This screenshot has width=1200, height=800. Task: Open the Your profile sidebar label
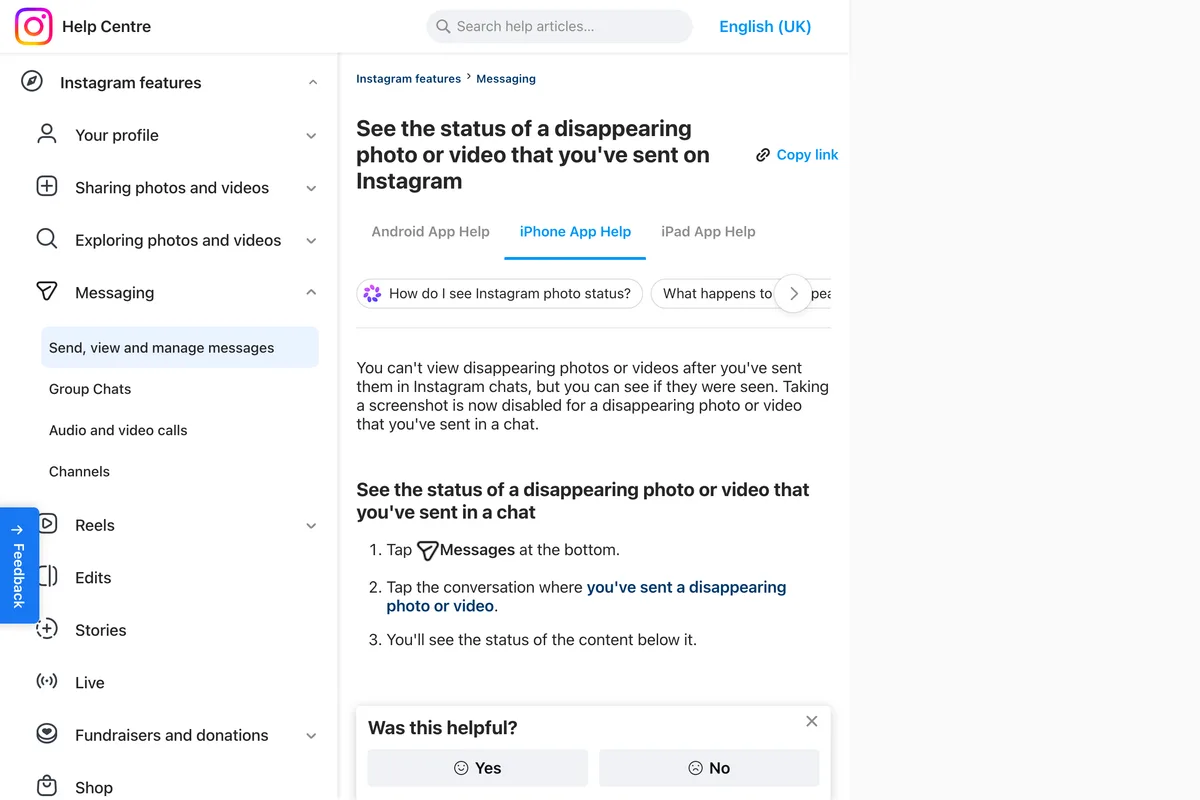coord(117,135)
